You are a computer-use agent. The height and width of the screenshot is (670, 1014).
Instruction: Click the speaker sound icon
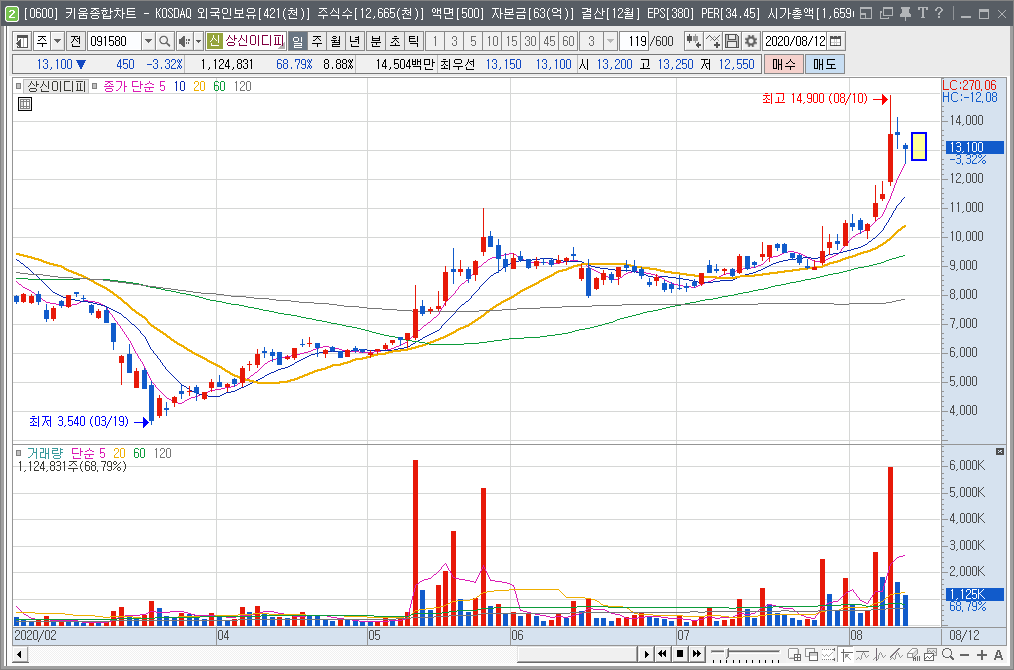[184, 41]
